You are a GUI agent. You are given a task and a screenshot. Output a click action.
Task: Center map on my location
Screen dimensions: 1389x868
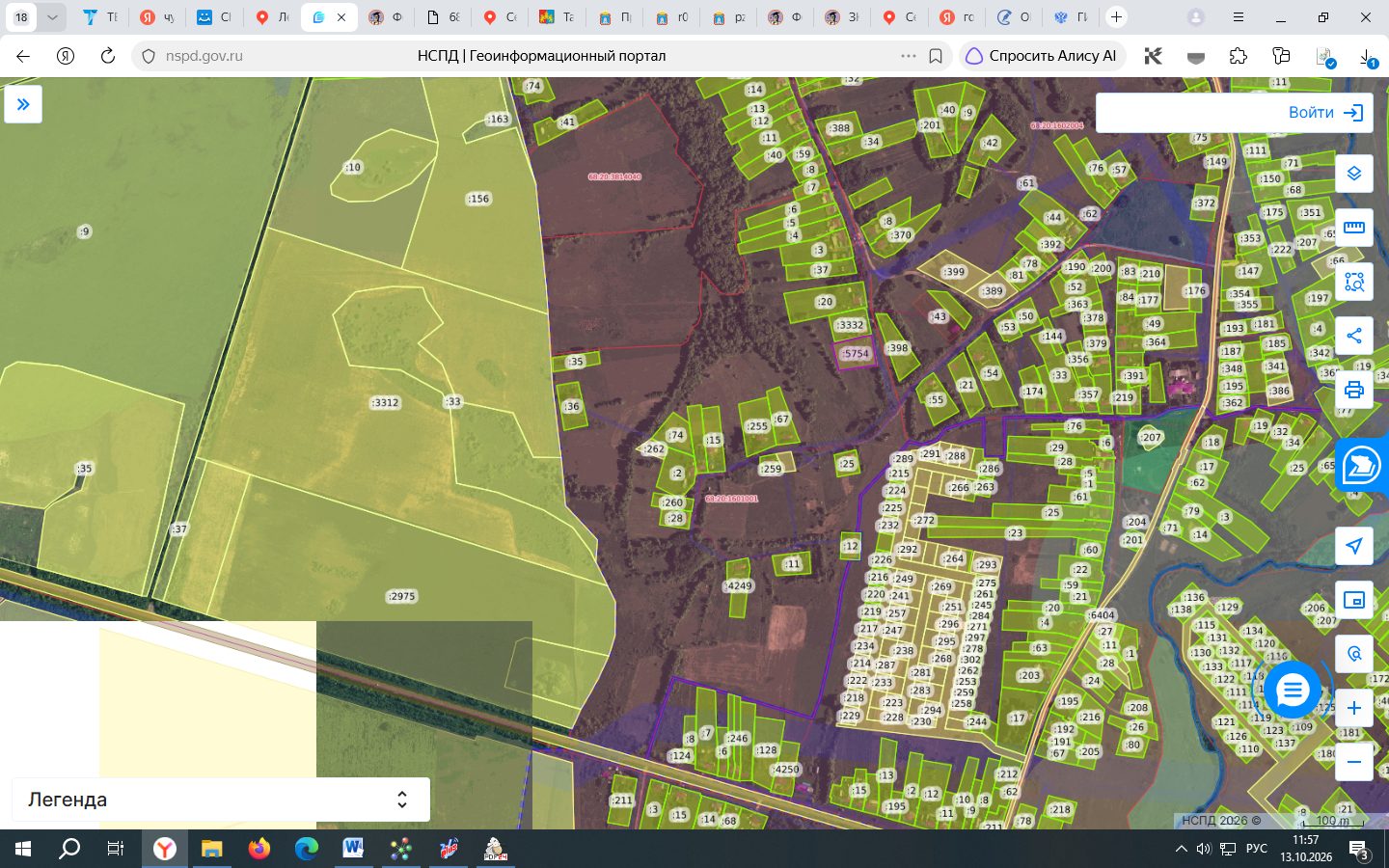pyautogui.click(x=1353, y=546)
